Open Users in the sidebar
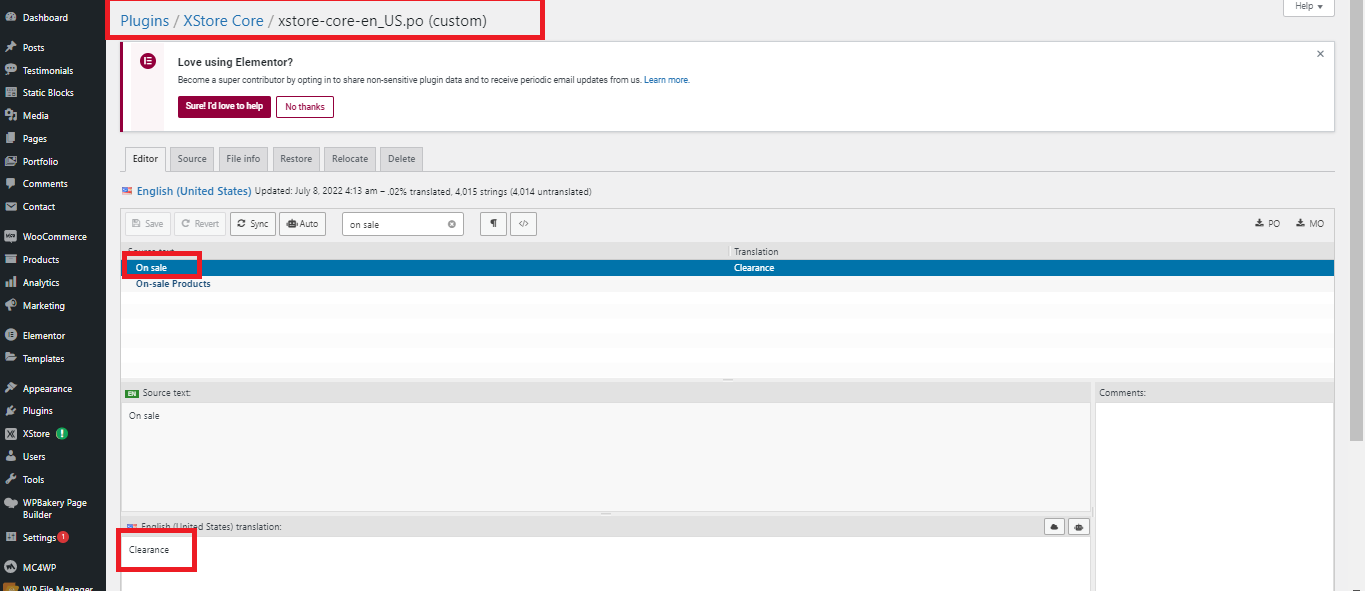1365x591 pixels. 34,457
